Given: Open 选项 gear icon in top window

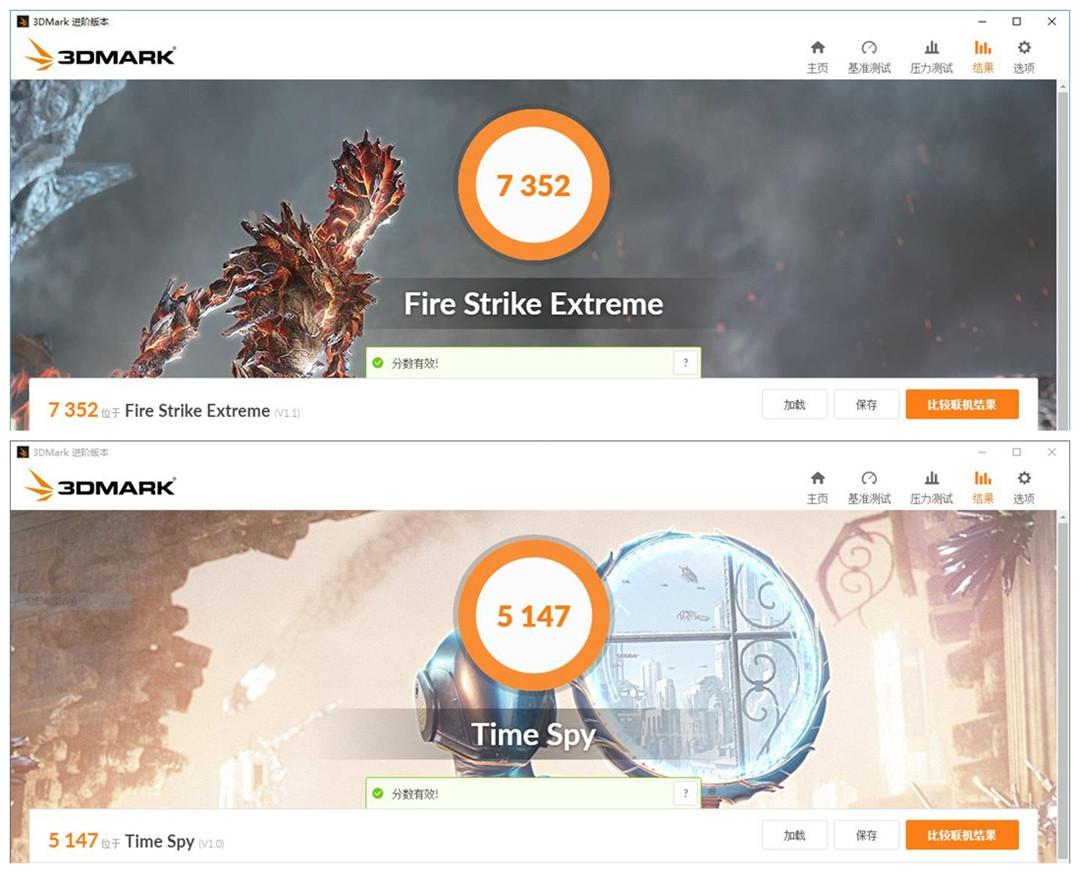Looking at the screenshot, I should click(x=1024, y=57).
